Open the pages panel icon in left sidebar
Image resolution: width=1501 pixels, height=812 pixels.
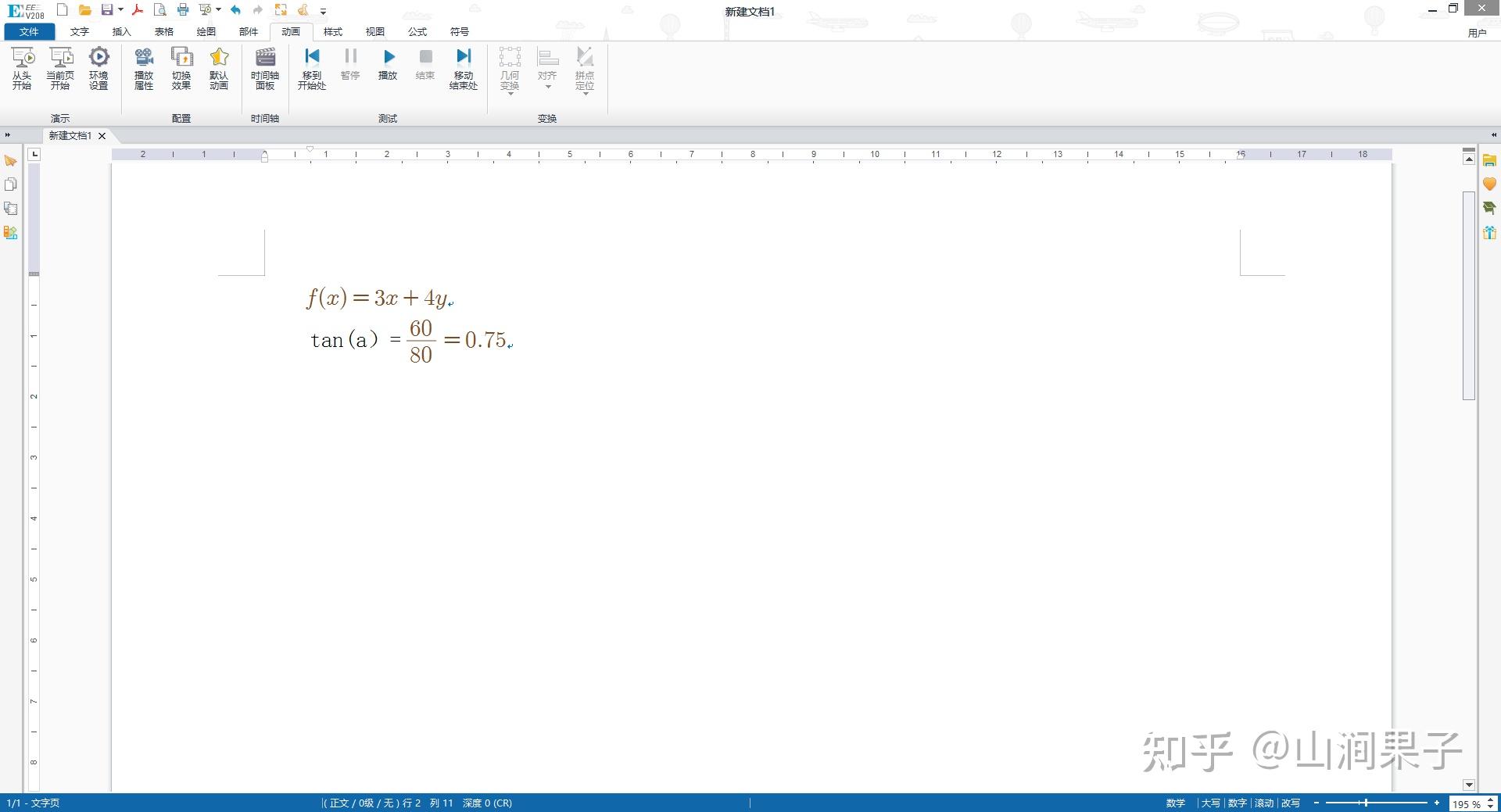coord(11,184)
